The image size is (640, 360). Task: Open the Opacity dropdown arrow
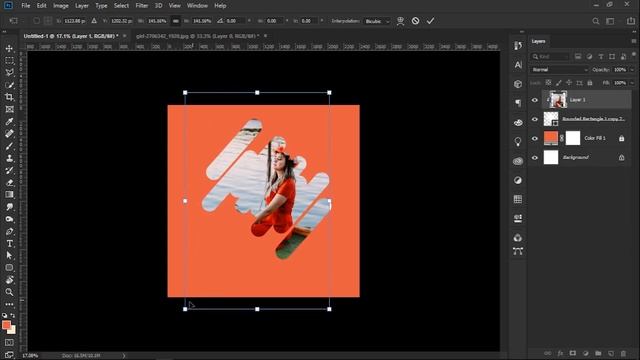pyautogui.click(x=632, y=70)
